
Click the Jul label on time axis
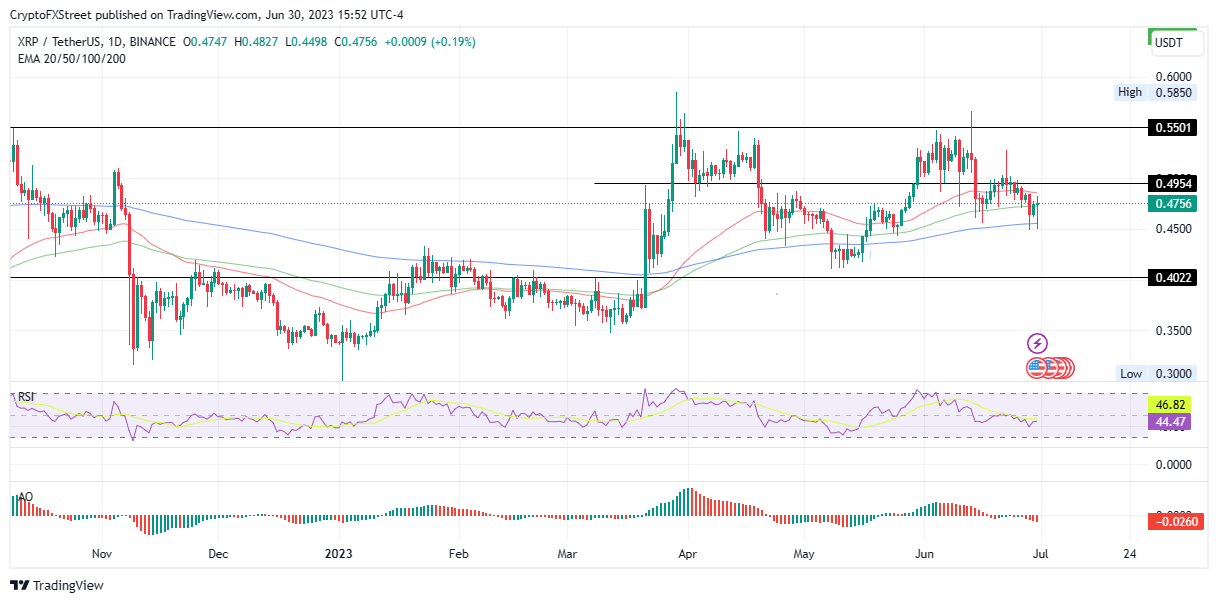1042,553
